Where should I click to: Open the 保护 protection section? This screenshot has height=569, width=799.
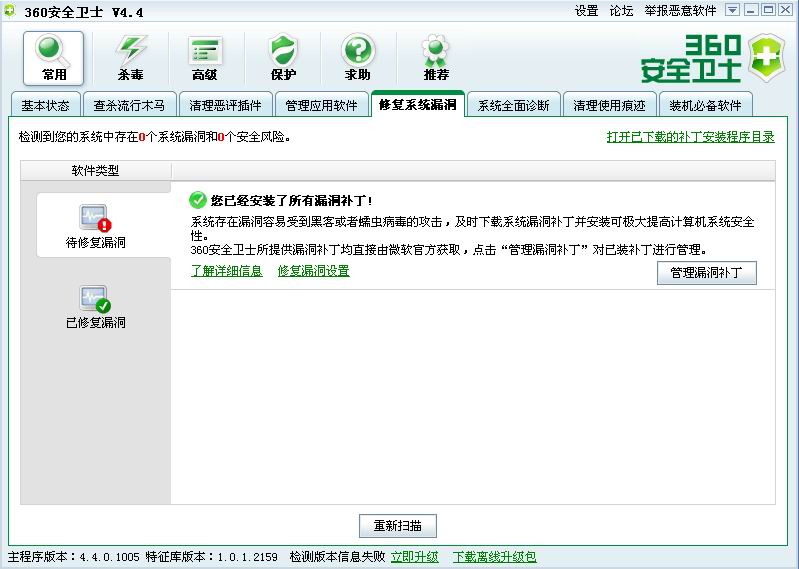tap(283, 58)
